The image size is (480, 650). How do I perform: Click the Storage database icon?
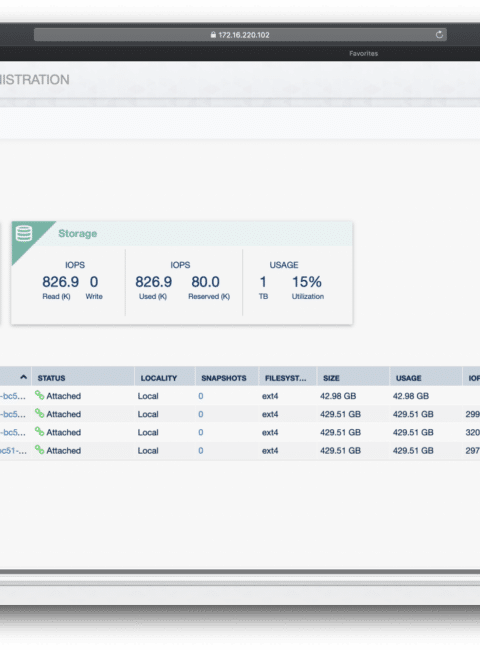24,233
